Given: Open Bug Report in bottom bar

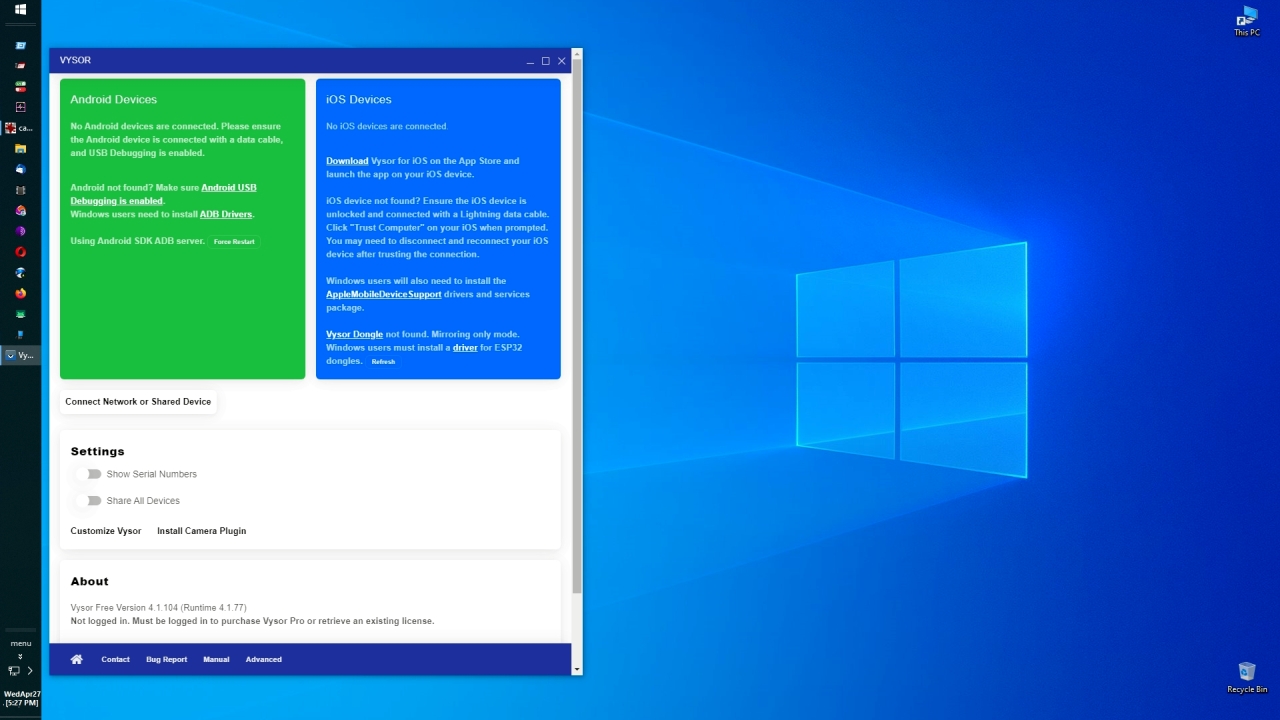Looking at the screenshot, I should click(x=166, y=659).
